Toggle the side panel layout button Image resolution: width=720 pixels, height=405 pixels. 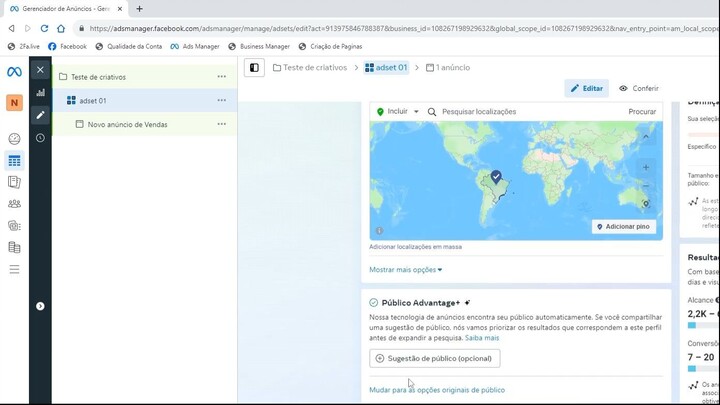click(x=254, y=68)
